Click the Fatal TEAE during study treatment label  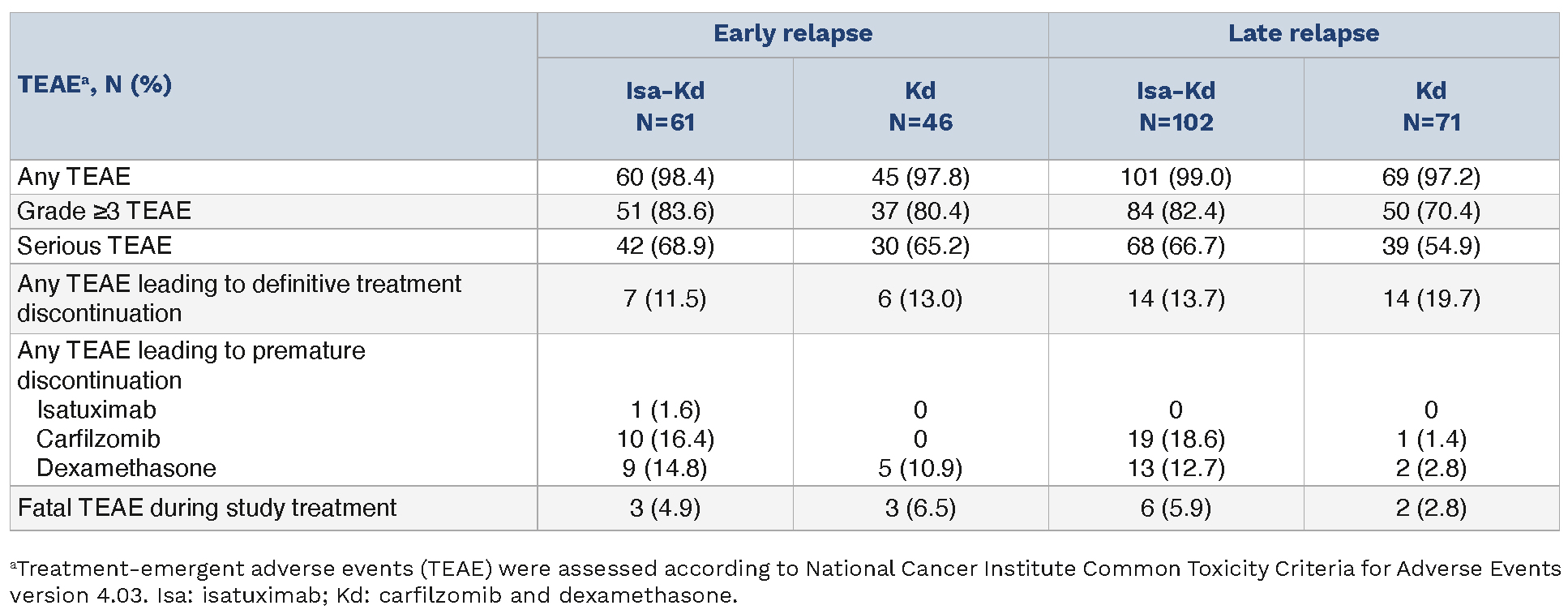[x=207, y=508]
